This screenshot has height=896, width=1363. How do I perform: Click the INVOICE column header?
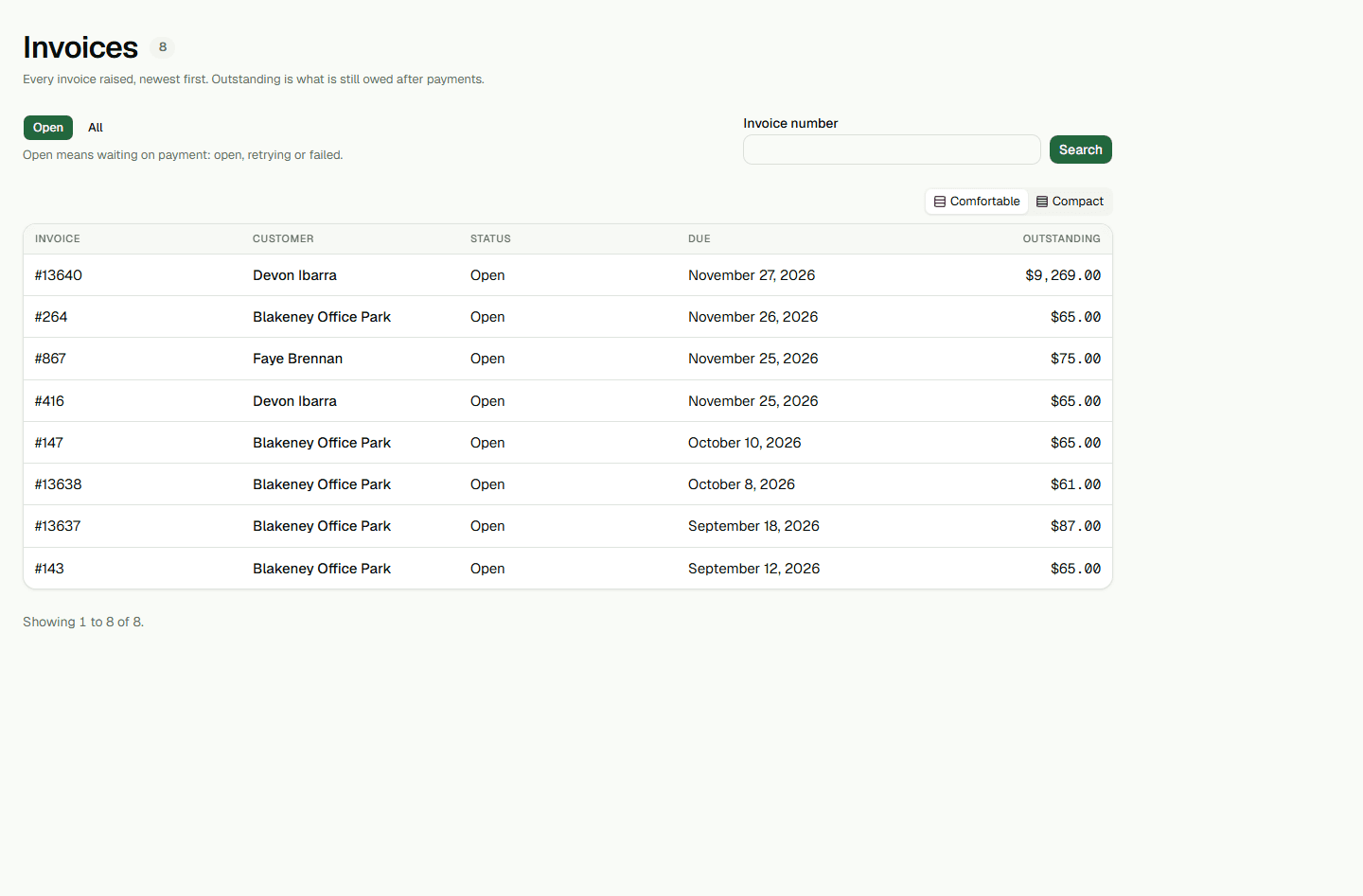[58, 239]
